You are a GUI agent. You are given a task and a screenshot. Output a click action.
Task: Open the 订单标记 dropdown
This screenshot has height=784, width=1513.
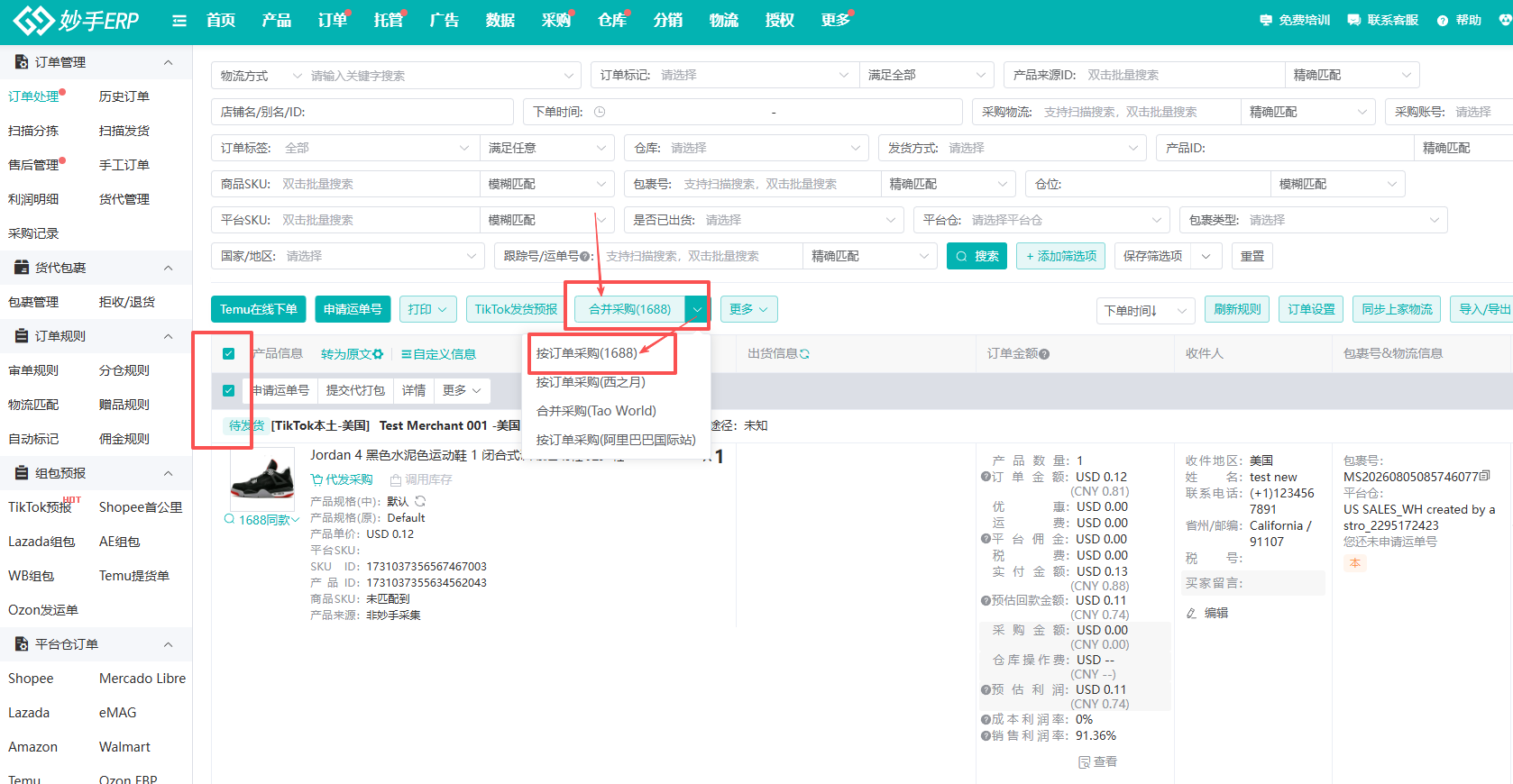click(724, 76)
